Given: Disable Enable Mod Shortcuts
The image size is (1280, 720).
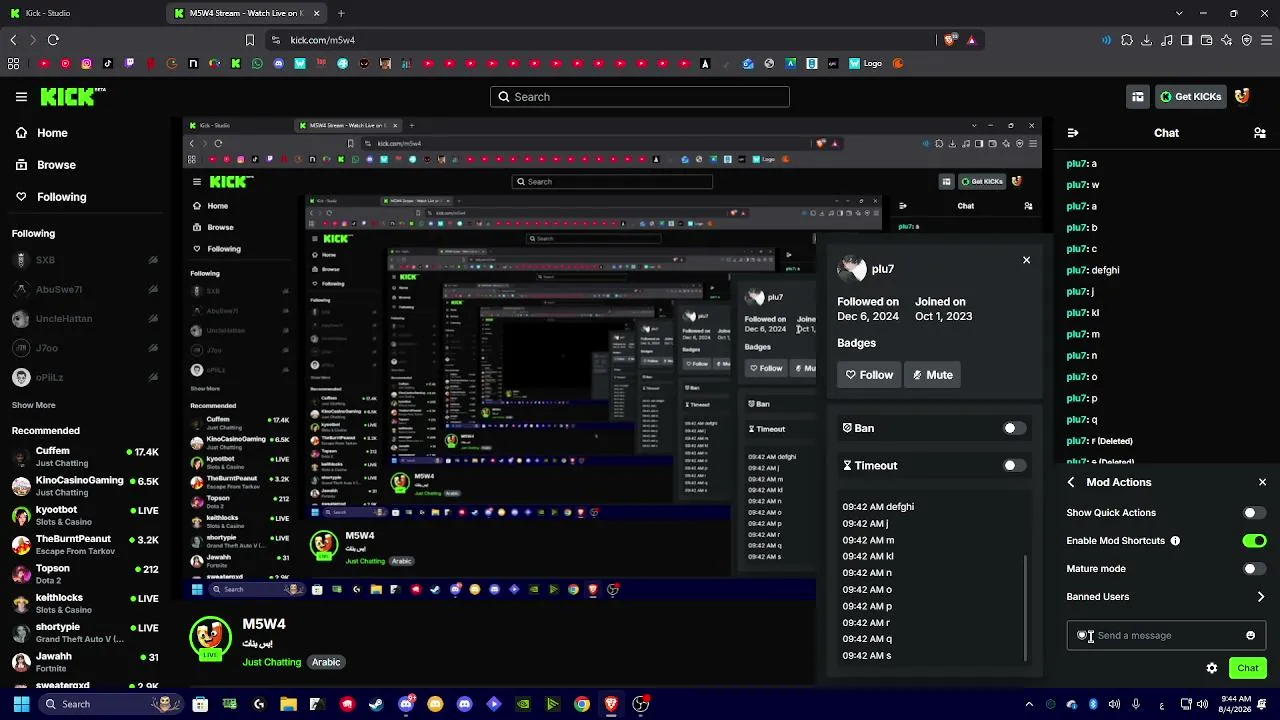Looking at the screenshot, I should pos(1254,541).
